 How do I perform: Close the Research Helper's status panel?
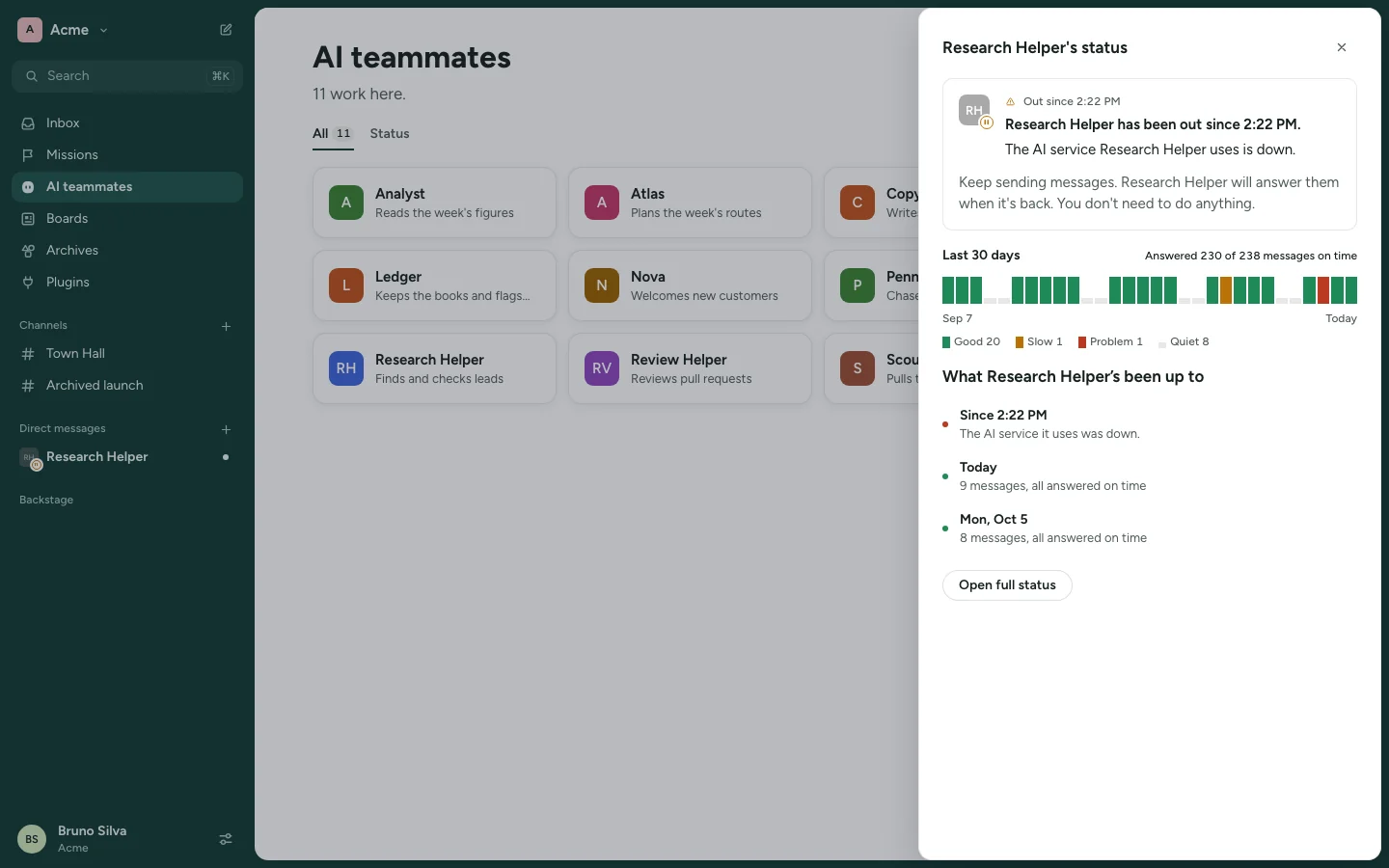click(x=1342, y=47)
